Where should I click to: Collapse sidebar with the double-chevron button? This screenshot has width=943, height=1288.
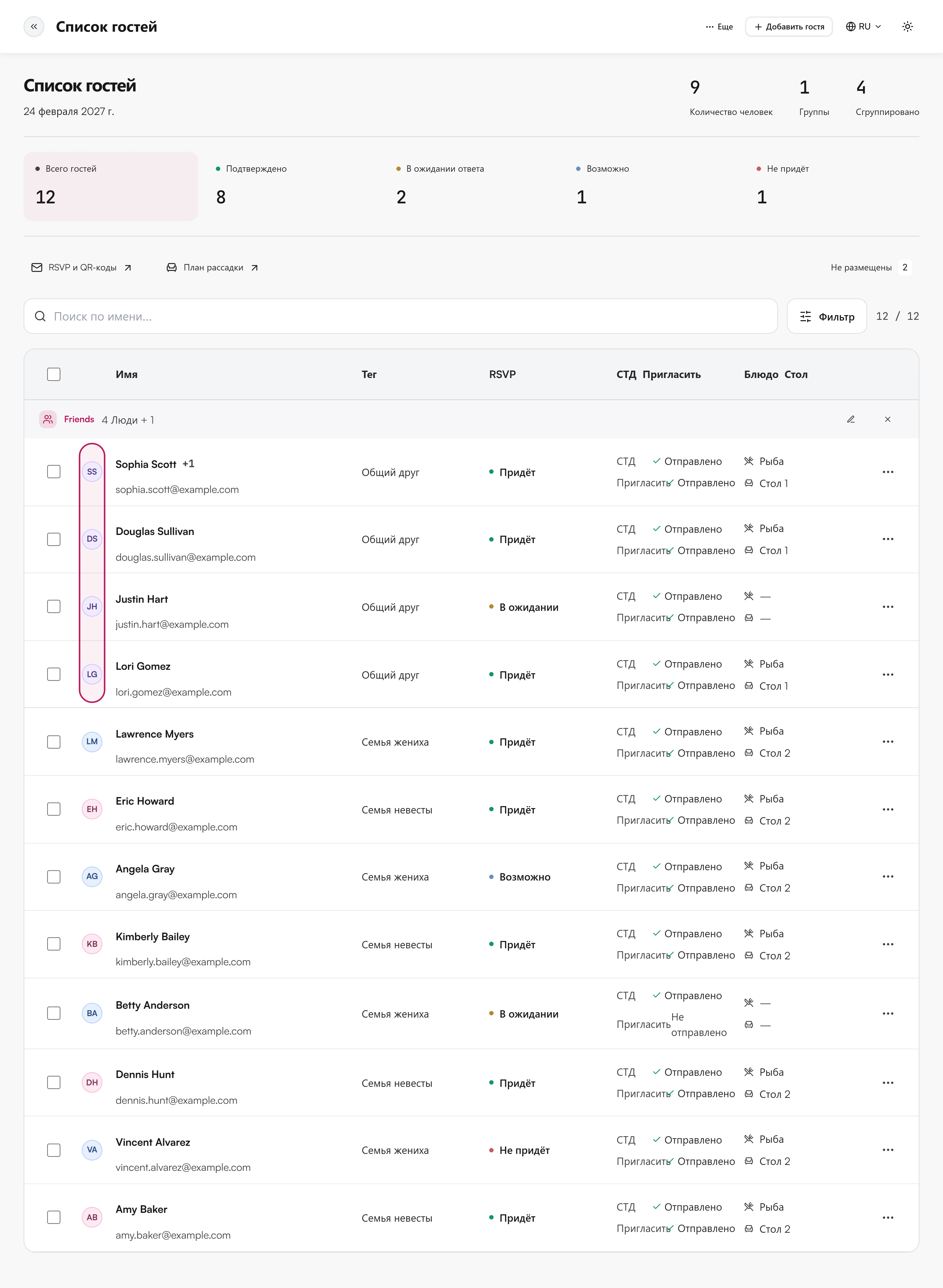[34, 26]
